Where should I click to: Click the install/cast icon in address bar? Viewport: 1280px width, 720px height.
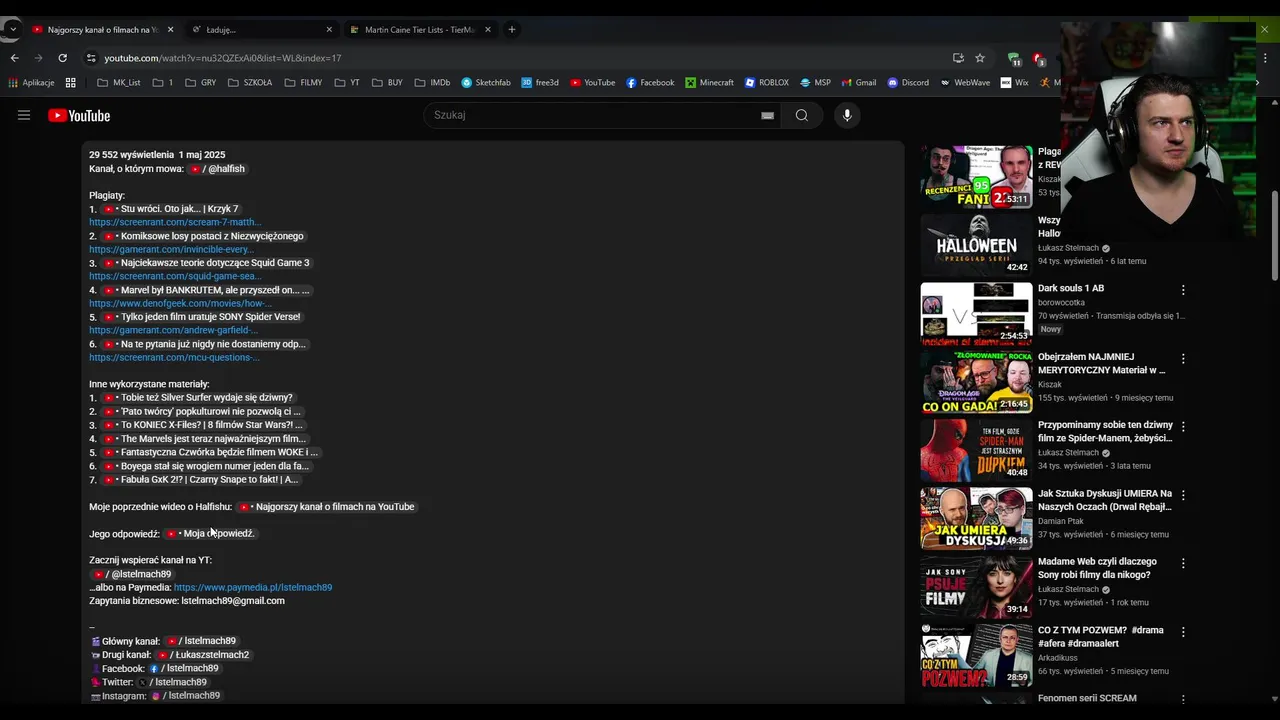pyautogui.click(x=958, y=58)
